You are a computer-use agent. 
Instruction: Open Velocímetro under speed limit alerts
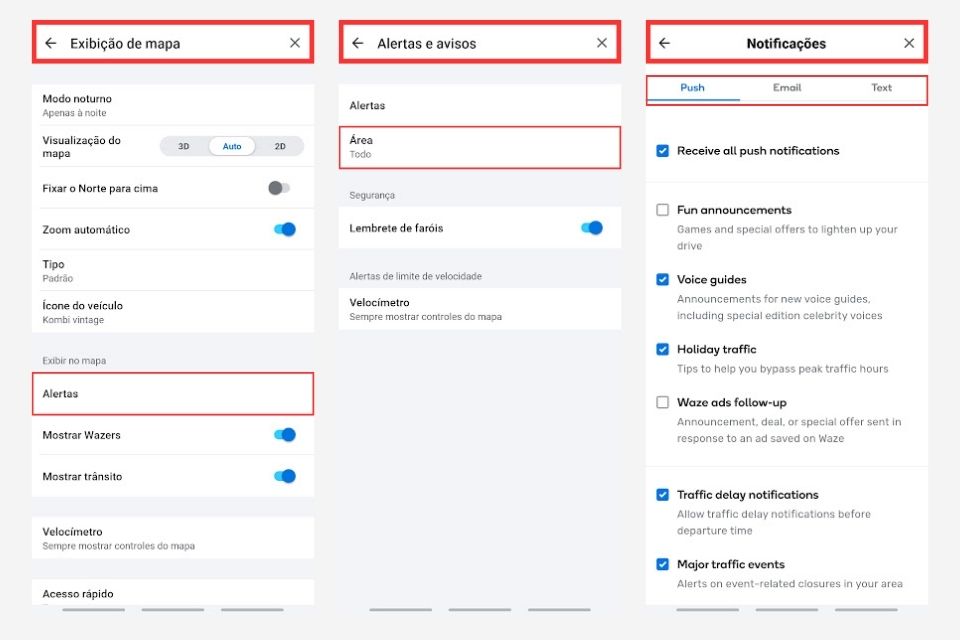click(480, 309)
